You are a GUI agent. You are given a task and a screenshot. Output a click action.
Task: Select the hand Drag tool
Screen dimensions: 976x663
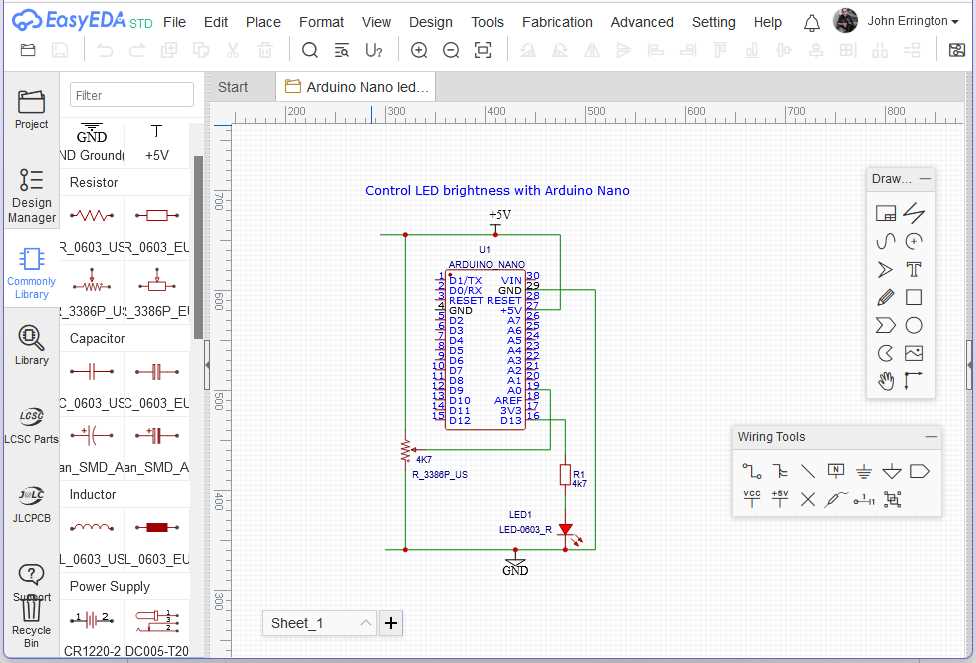point(886,380)
